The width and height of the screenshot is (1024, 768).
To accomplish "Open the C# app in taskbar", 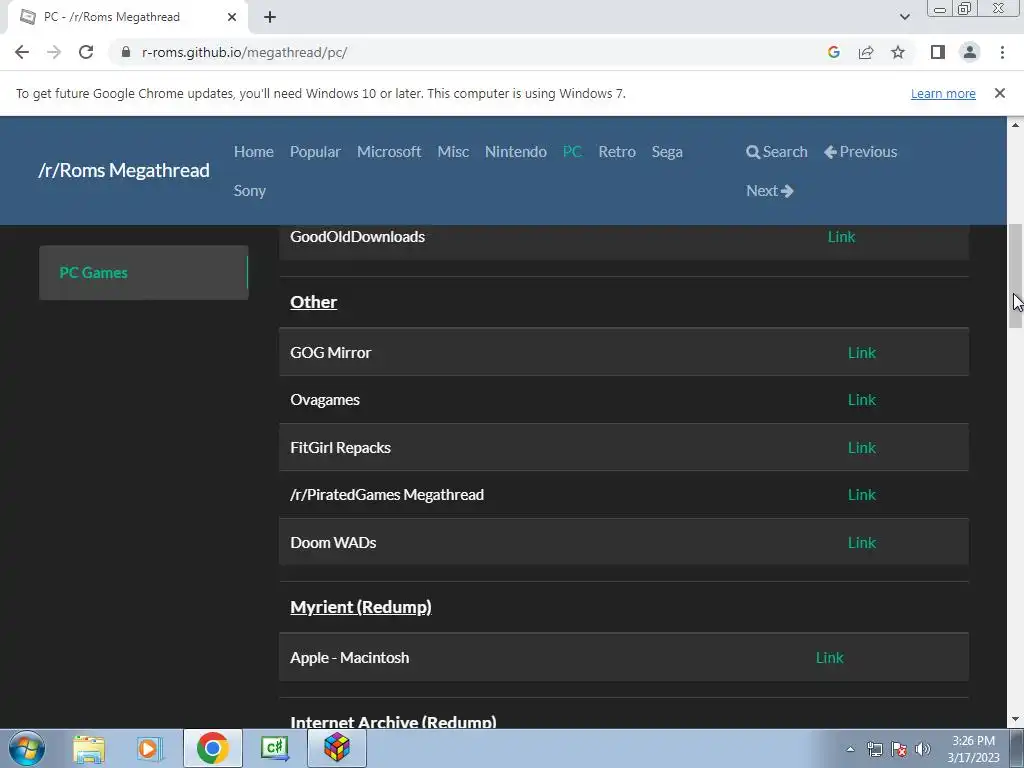I will pyautogui.click(x=275, y=748).
